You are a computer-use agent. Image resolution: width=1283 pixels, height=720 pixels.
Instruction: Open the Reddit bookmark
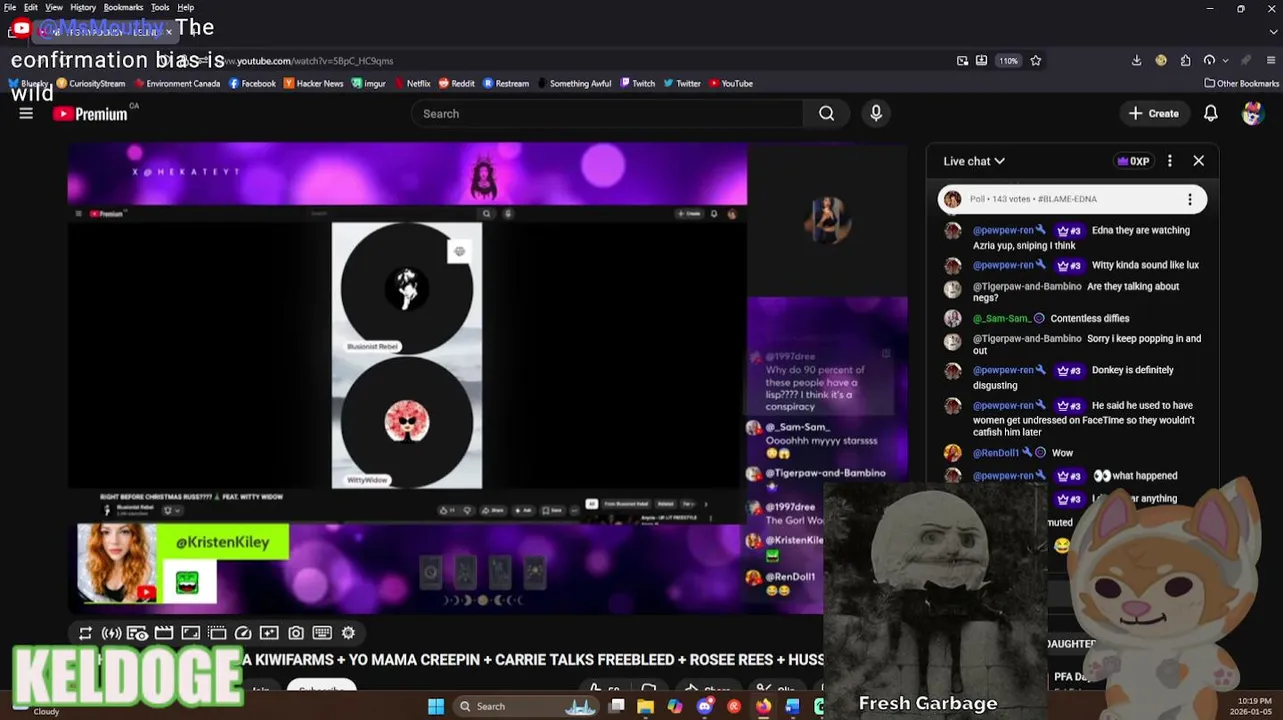pyautogui.click(x=456, y=84)
